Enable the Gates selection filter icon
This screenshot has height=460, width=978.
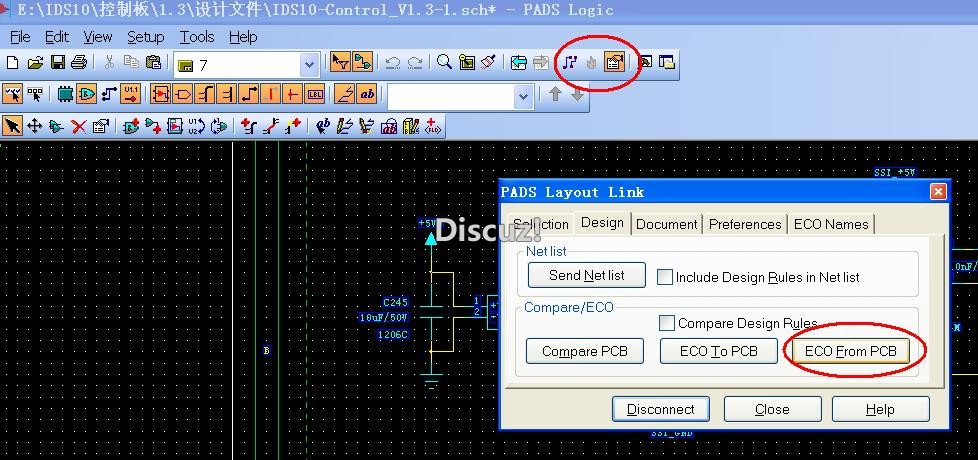coord(87,95)
